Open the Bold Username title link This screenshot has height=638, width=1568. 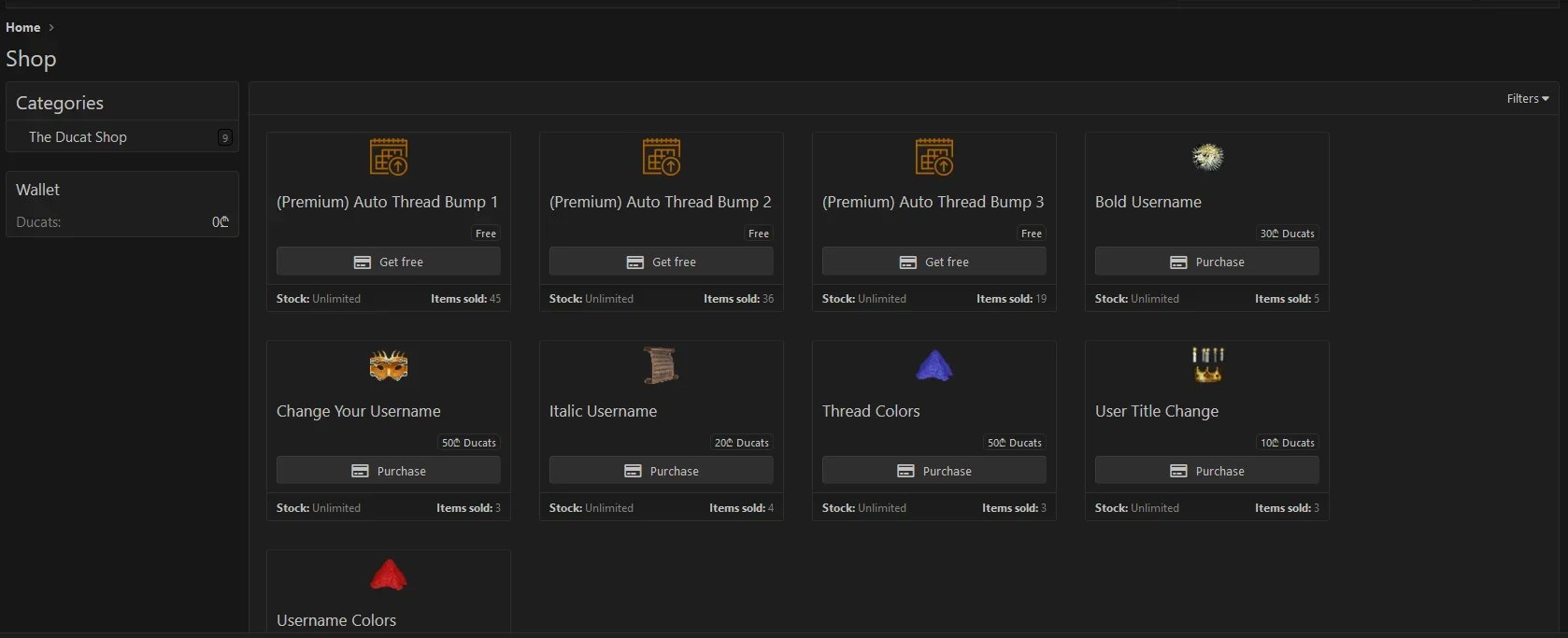[1148, 203]
